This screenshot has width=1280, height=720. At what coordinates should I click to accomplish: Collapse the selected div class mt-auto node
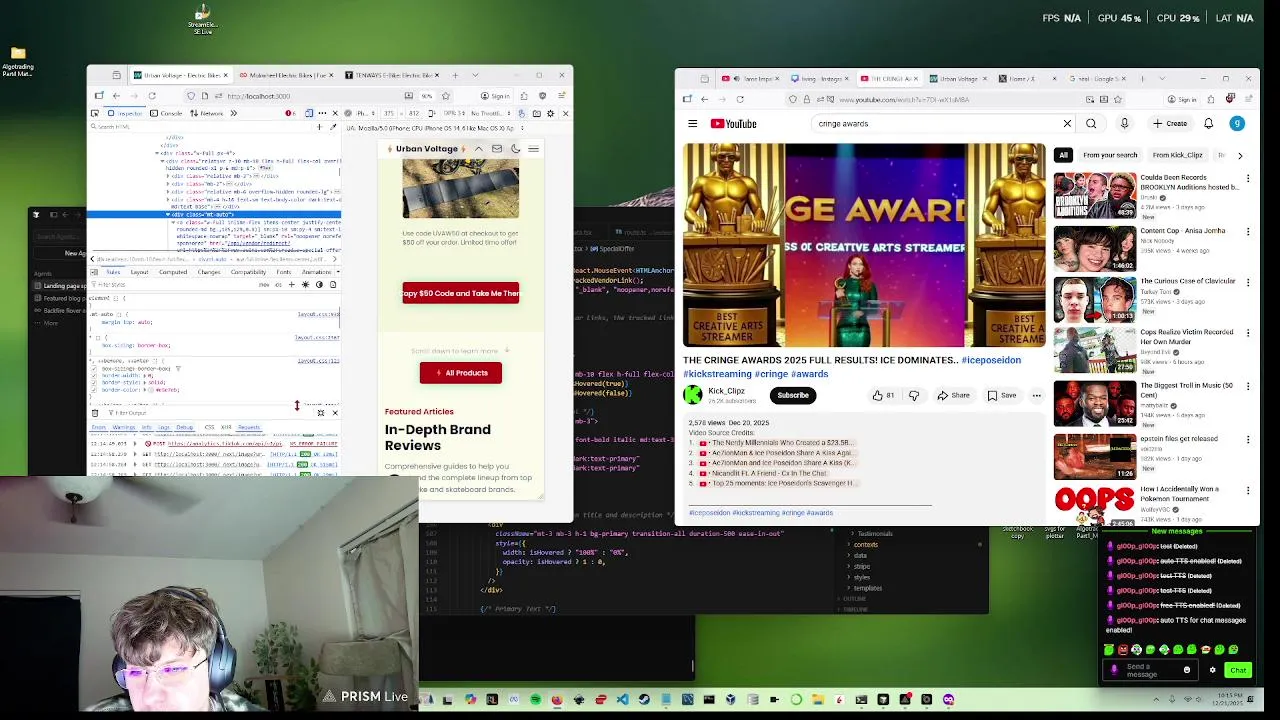pyautogui.click(x=168, y=214)
